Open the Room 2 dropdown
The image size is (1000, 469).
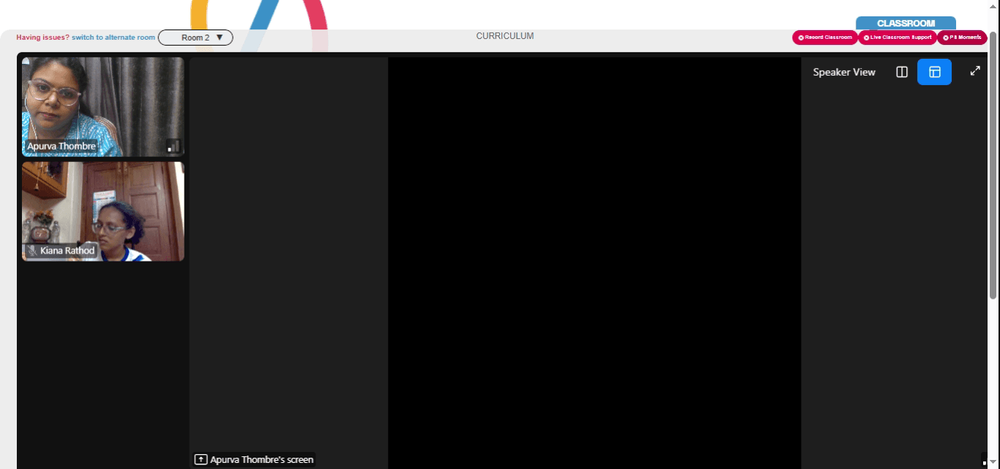195,38
